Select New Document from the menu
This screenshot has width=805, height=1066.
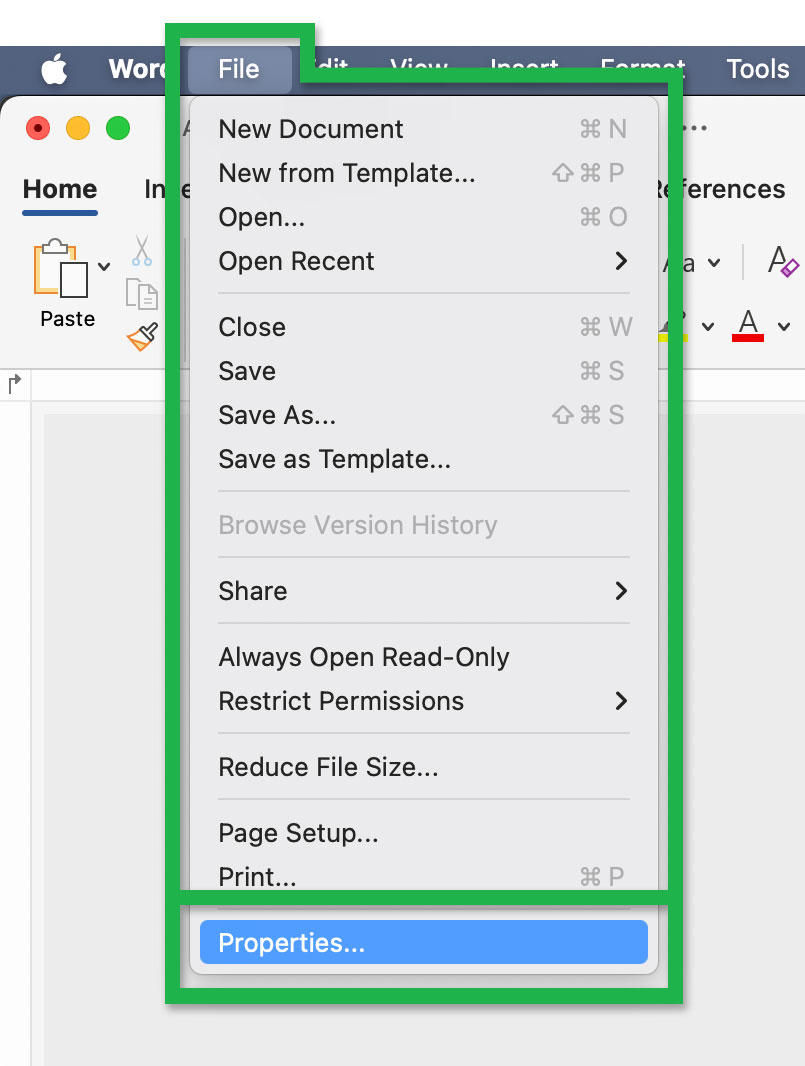(x=310, y=129)
